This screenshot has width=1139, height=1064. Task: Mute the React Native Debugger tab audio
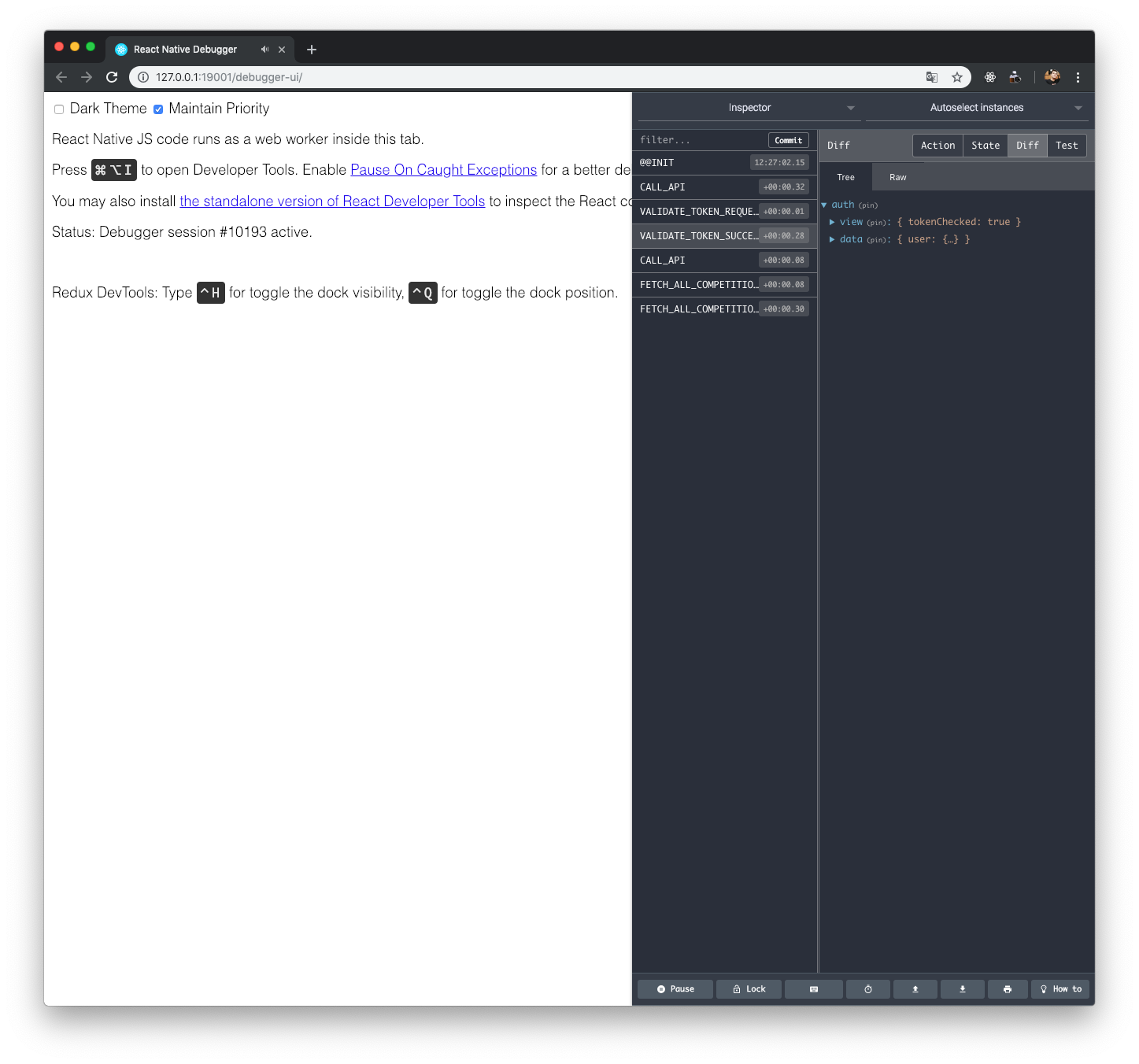[264, 50]
